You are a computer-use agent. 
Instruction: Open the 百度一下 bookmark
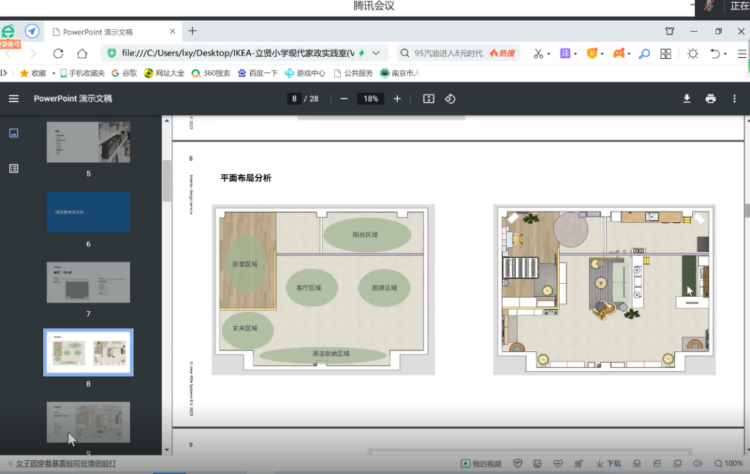click(258, 73)
